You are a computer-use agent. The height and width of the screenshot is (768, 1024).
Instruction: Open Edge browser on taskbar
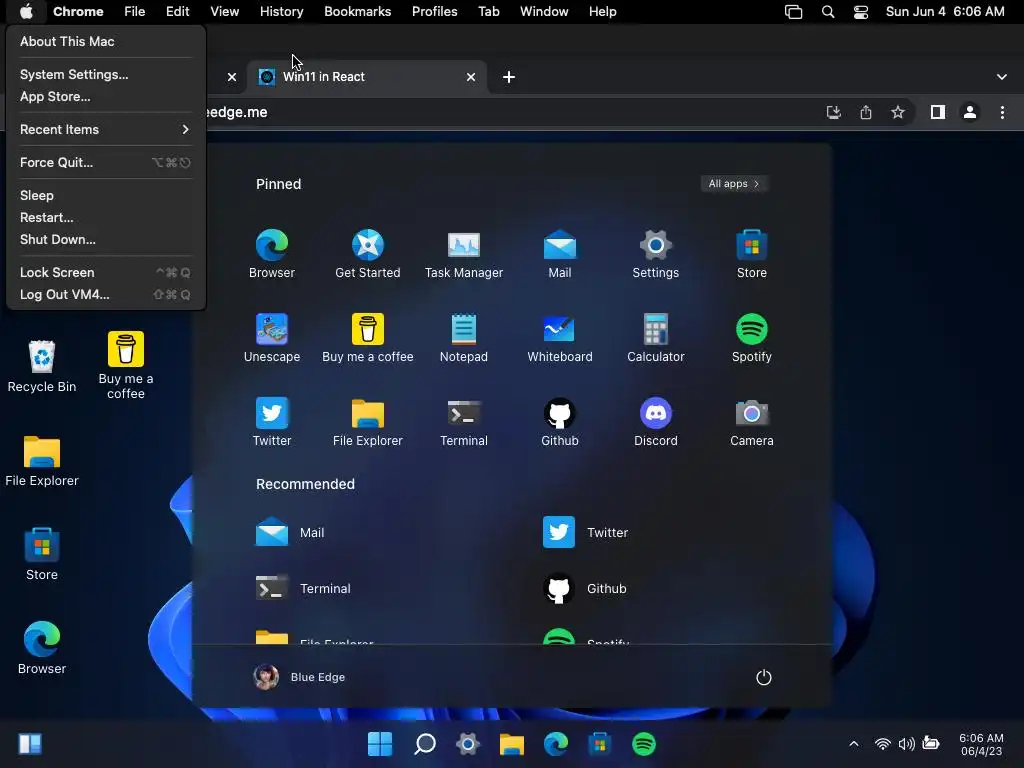coord(556,744)
